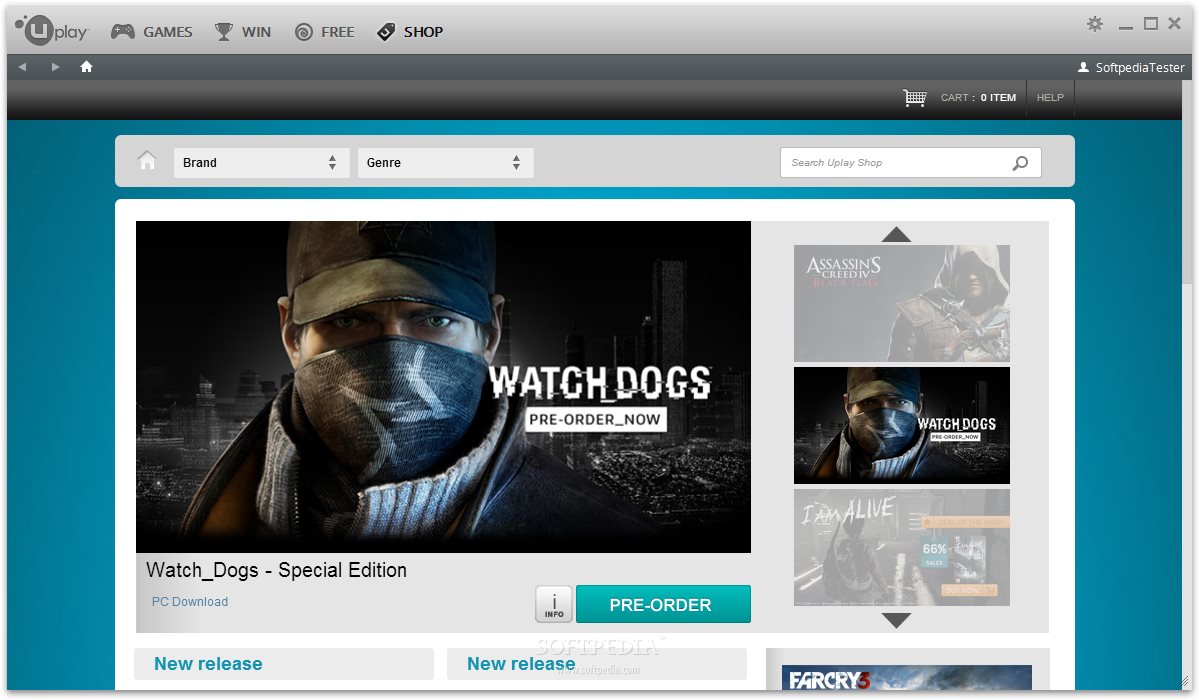This screenshot has height=700, width=1199.
Task: Click the first New release heading
Action: point(208,664)
